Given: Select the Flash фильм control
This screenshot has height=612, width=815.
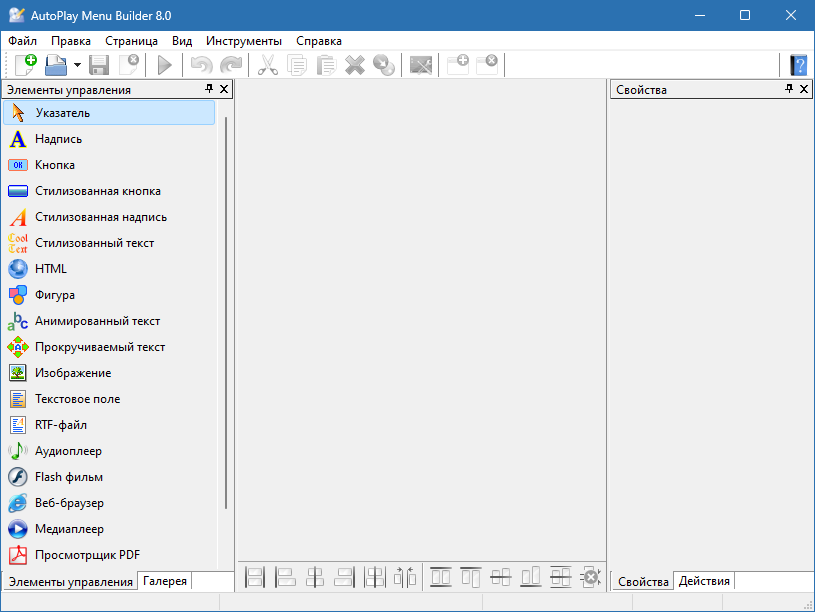Looking at the screenshot, I should tap(109, 477).
